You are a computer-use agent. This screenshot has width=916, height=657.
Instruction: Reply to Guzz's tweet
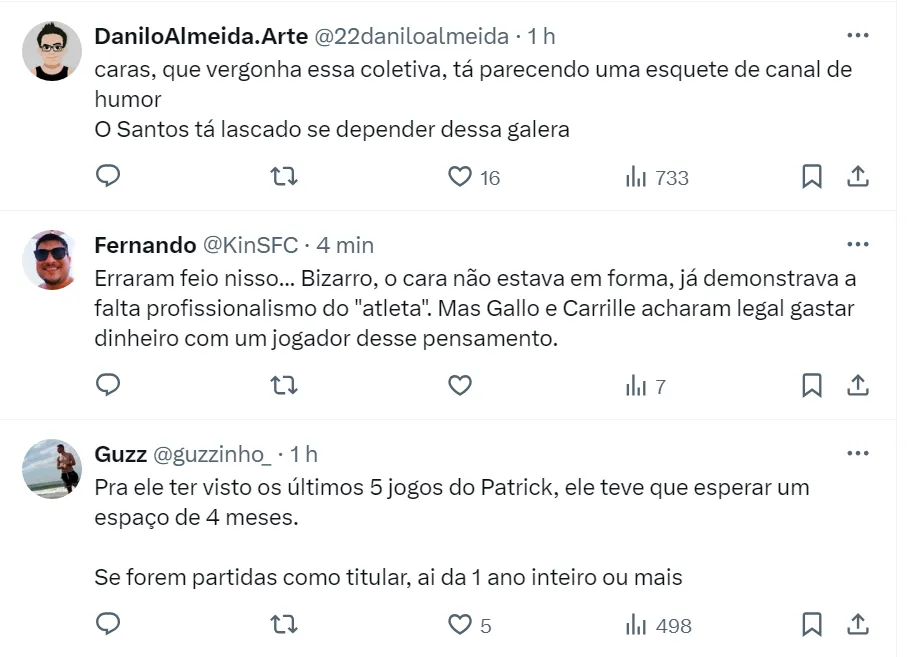tap(108, 625)
